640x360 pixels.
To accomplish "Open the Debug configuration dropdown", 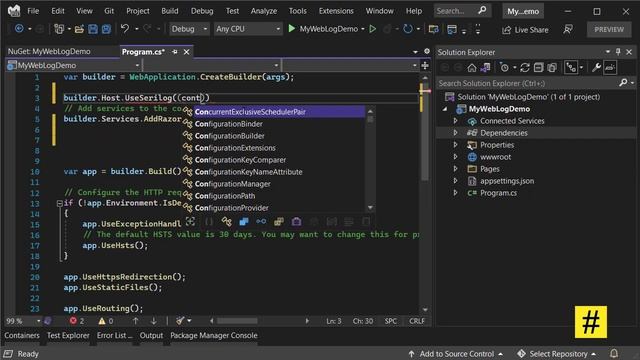I will (189, 29).
